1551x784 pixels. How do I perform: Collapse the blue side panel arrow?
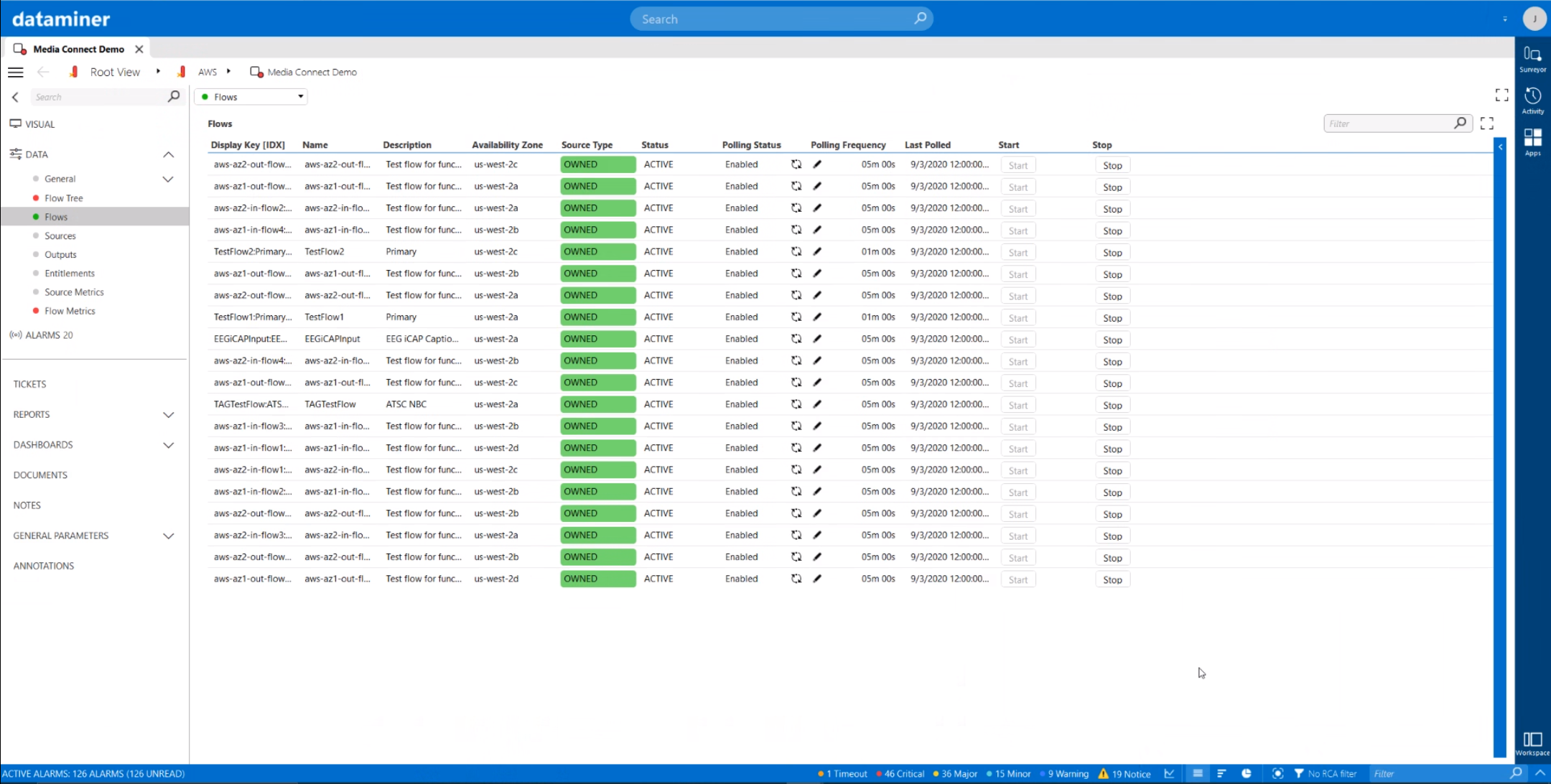coord(1500,146)
